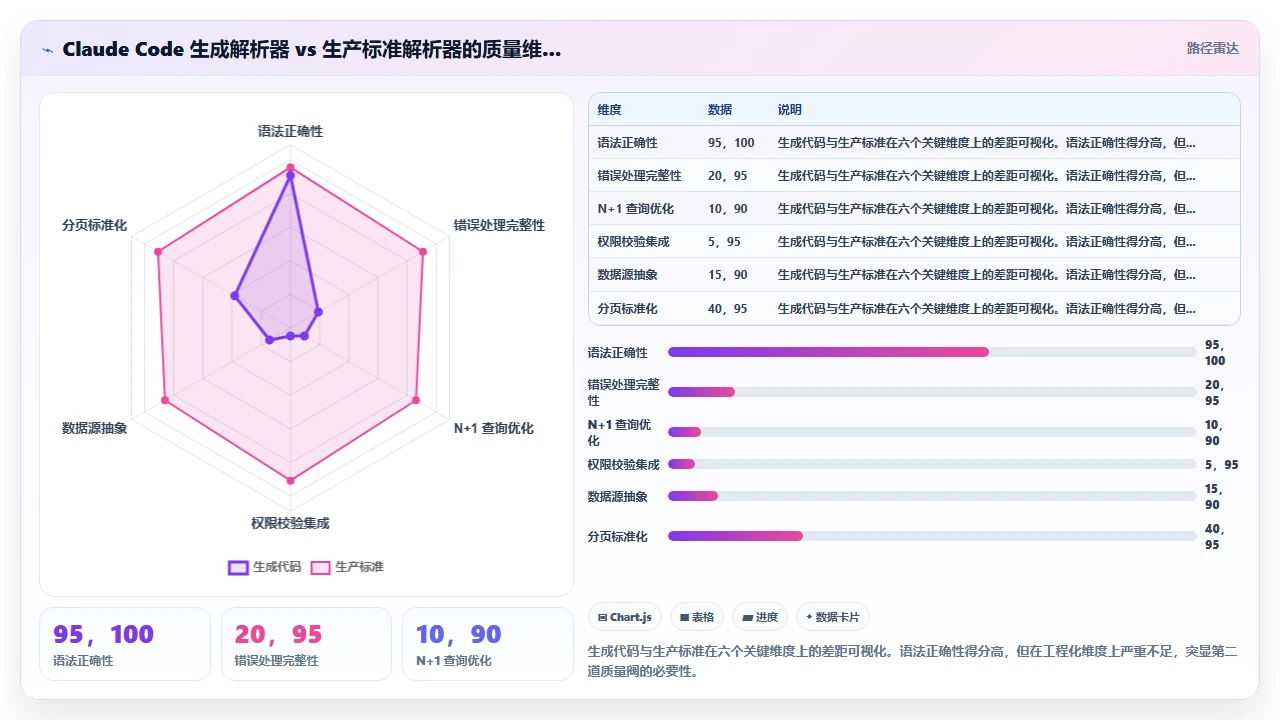Click the 权限校验集成 progress bar
The height and width of the screenshot is (720, 1280).
point(932,464)
